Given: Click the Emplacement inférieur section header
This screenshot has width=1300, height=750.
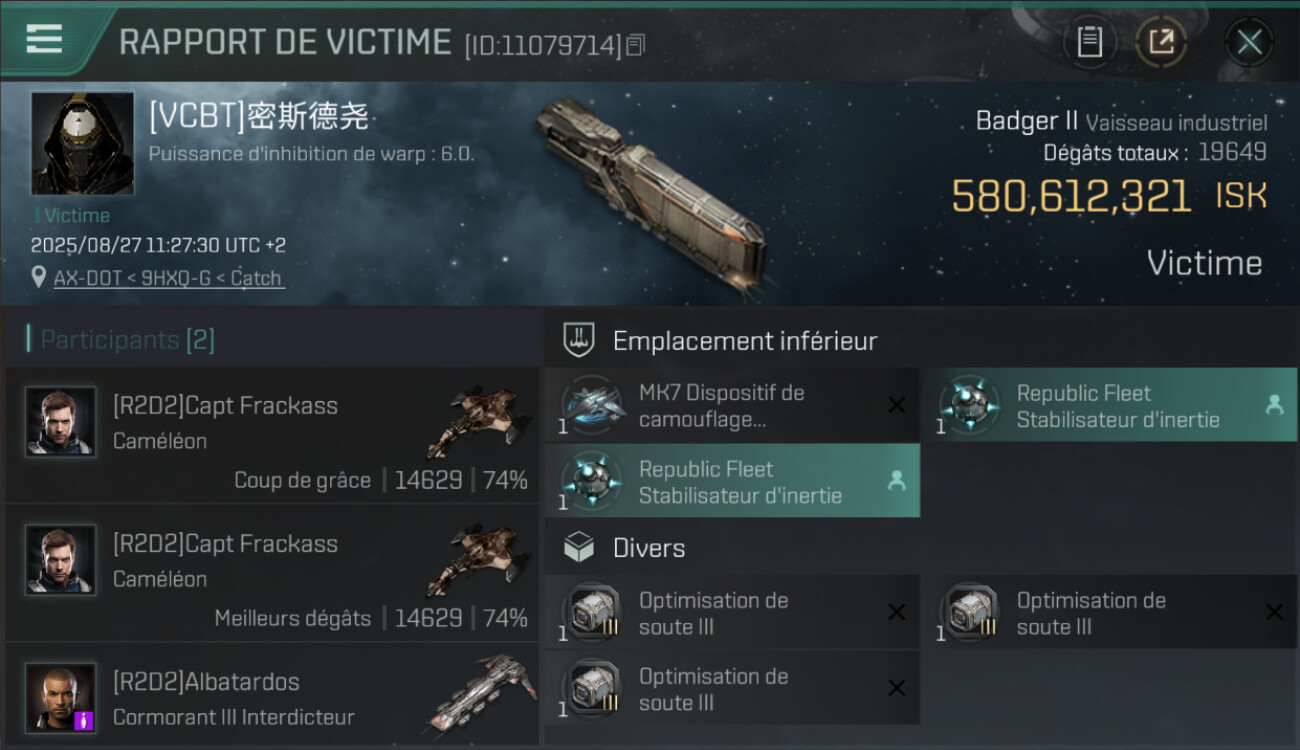Looking at the screenshot, I should 745,341.
